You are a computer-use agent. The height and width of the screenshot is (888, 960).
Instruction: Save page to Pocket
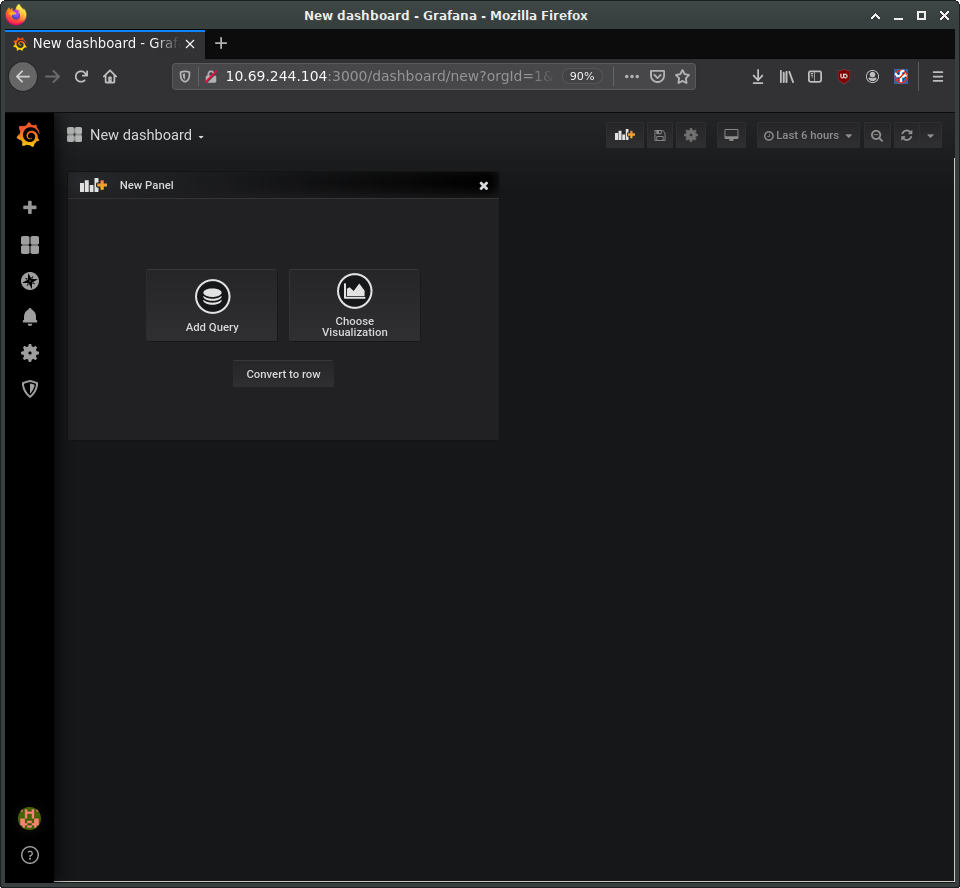658,77
